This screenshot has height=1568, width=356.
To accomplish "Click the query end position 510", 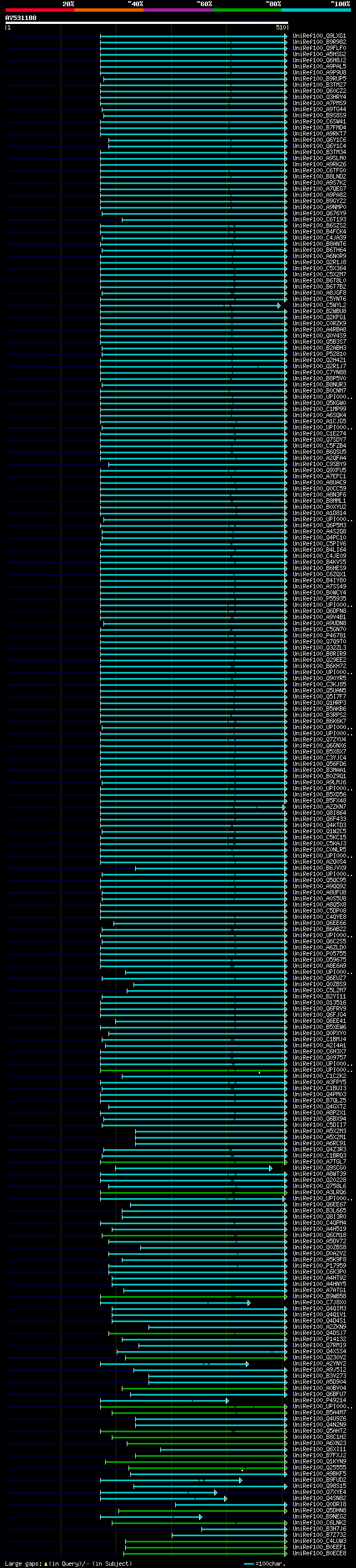I will click(x=280, y=27).
